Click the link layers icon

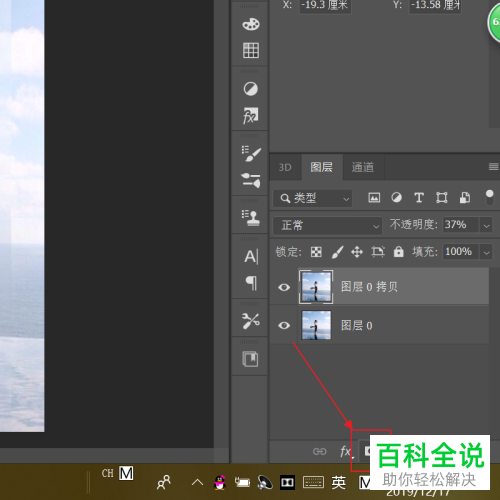tap(319, 452)
